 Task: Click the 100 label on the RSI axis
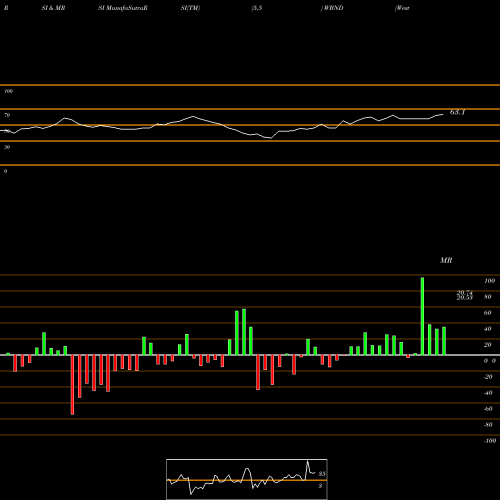tap(8, 91)
